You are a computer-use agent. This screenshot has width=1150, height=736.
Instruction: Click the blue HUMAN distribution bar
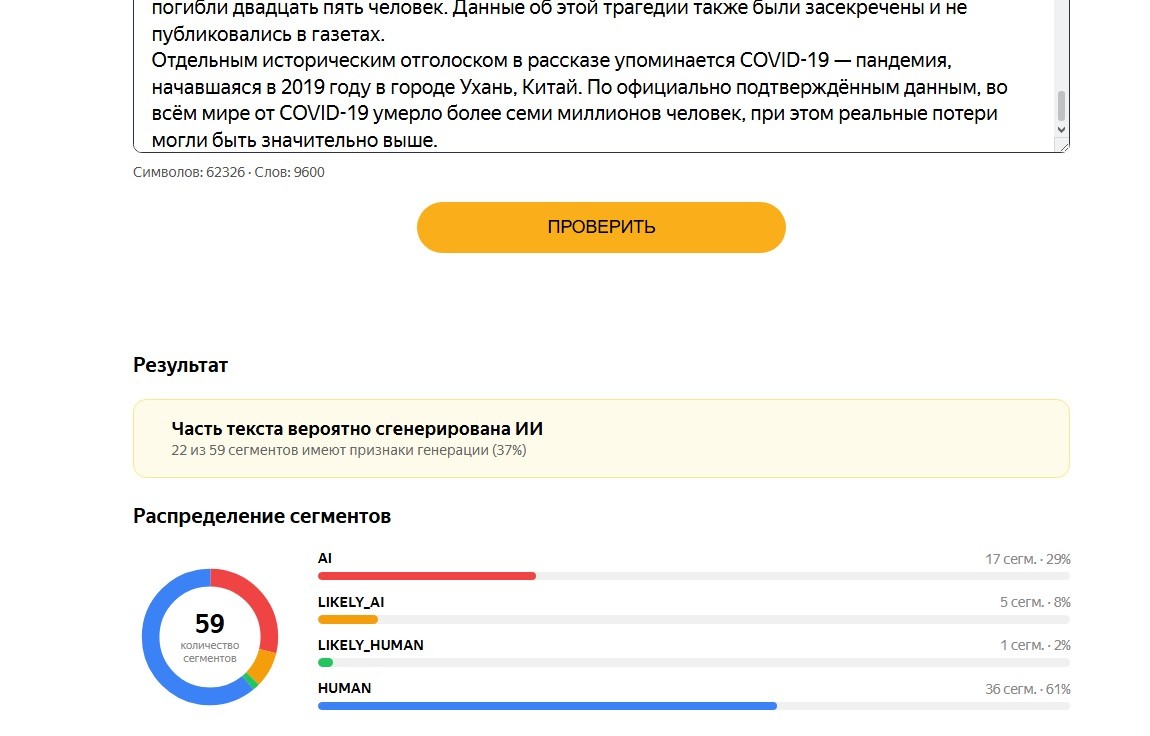click(547, 706)
